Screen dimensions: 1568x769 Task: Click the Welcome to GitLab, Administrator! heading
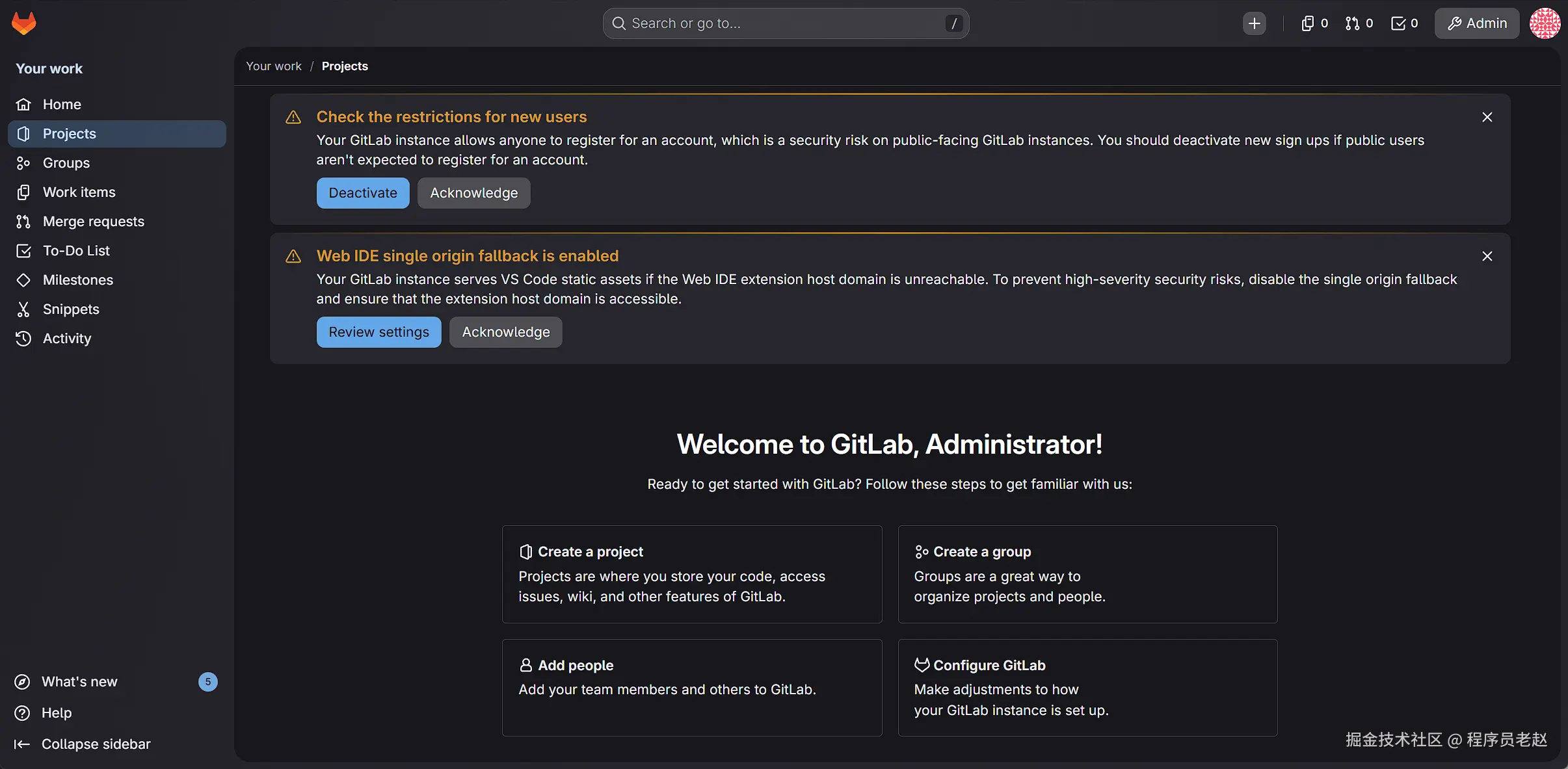(890, 445)
